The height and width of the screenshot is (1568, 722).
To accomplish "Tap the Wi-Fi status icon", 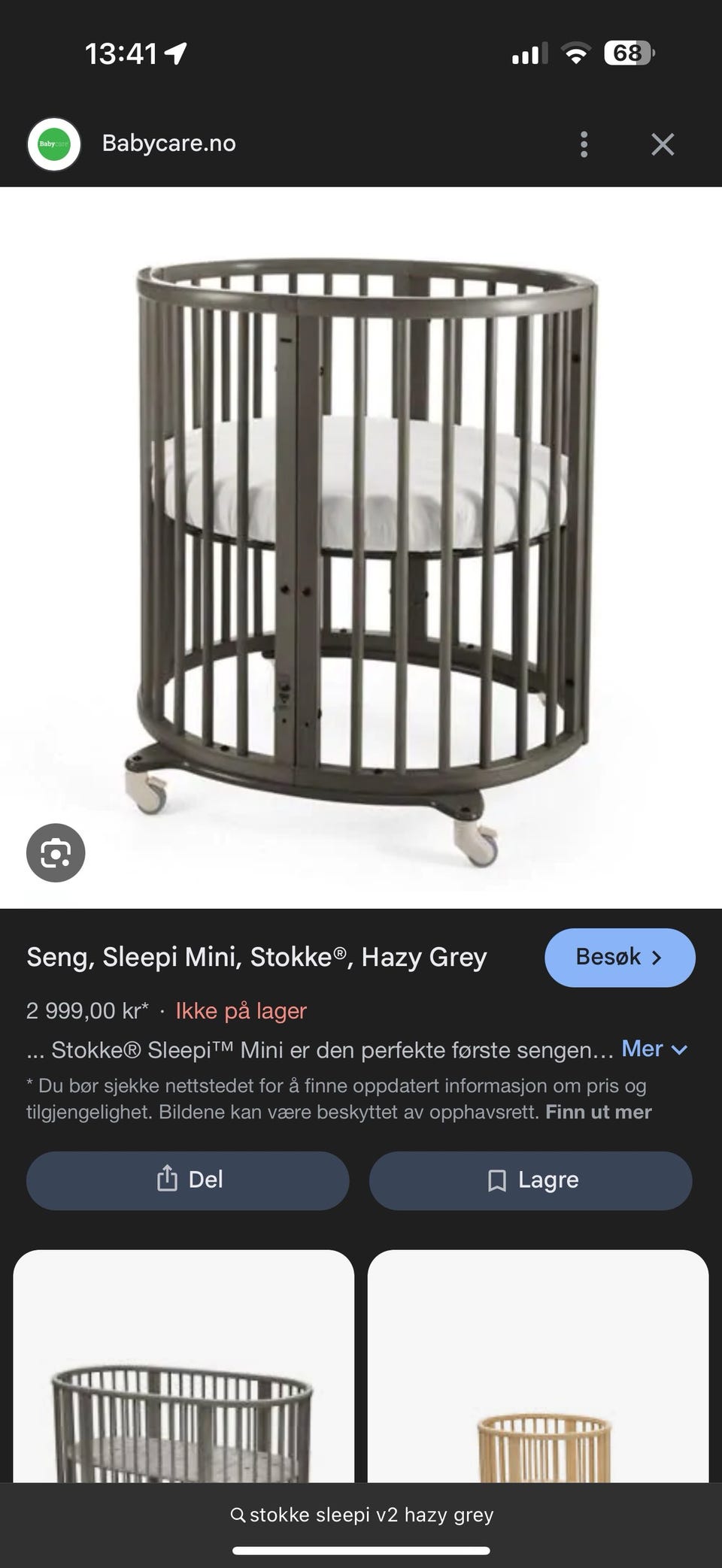I will (575, 53).
